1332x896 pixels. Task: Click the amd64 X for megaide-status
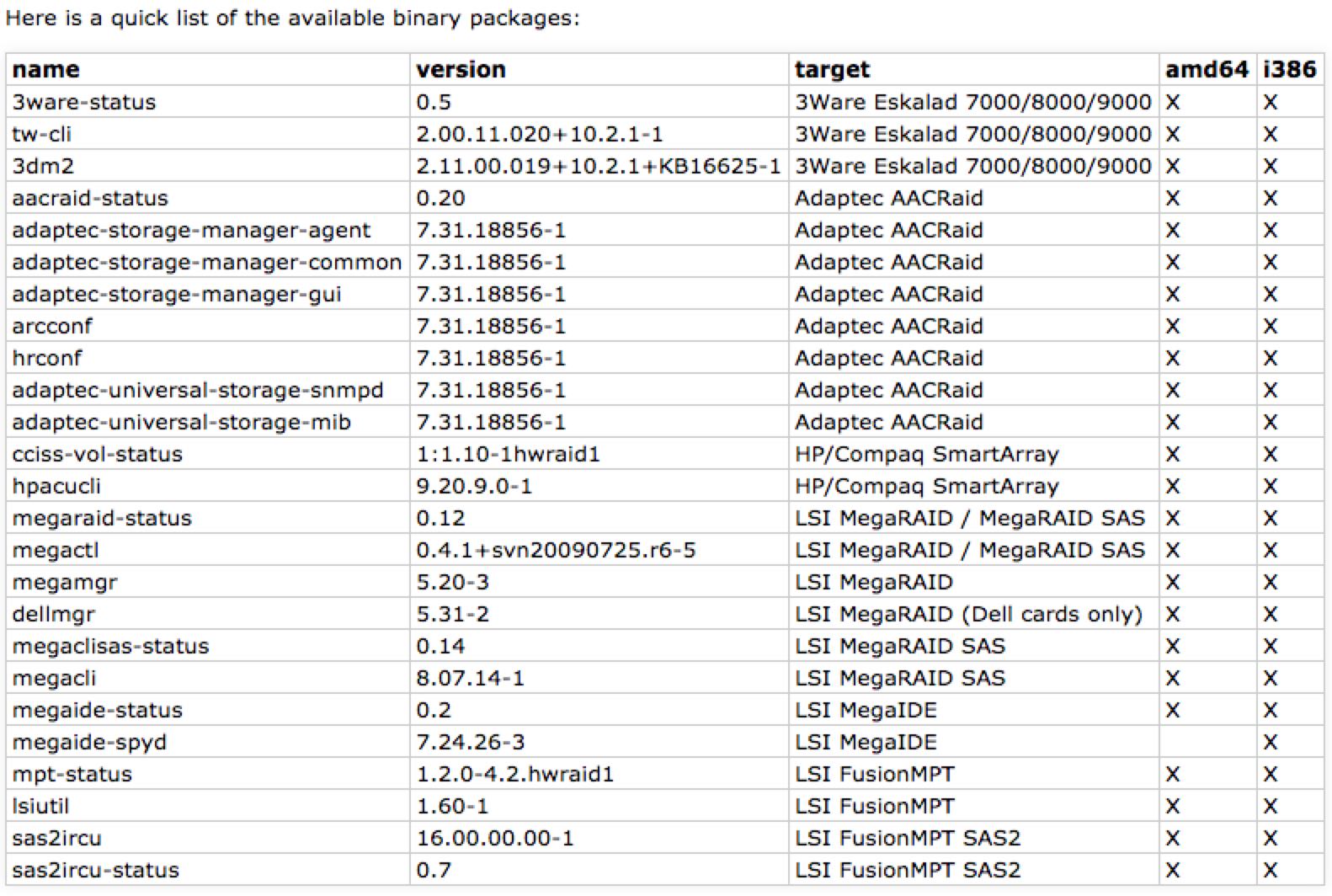pyautogui.click(x=1173, y=711)
